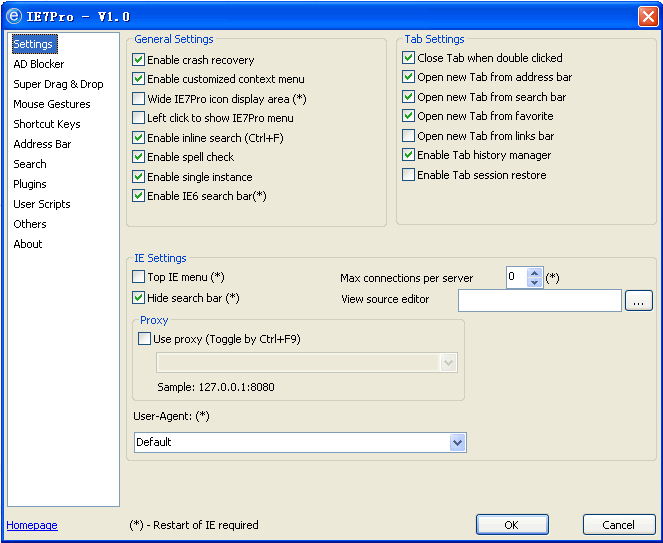This screenshot has width=663, height=543.
Task: Disable the Enable crash recovery checkbox
Action: pos(138,60)
